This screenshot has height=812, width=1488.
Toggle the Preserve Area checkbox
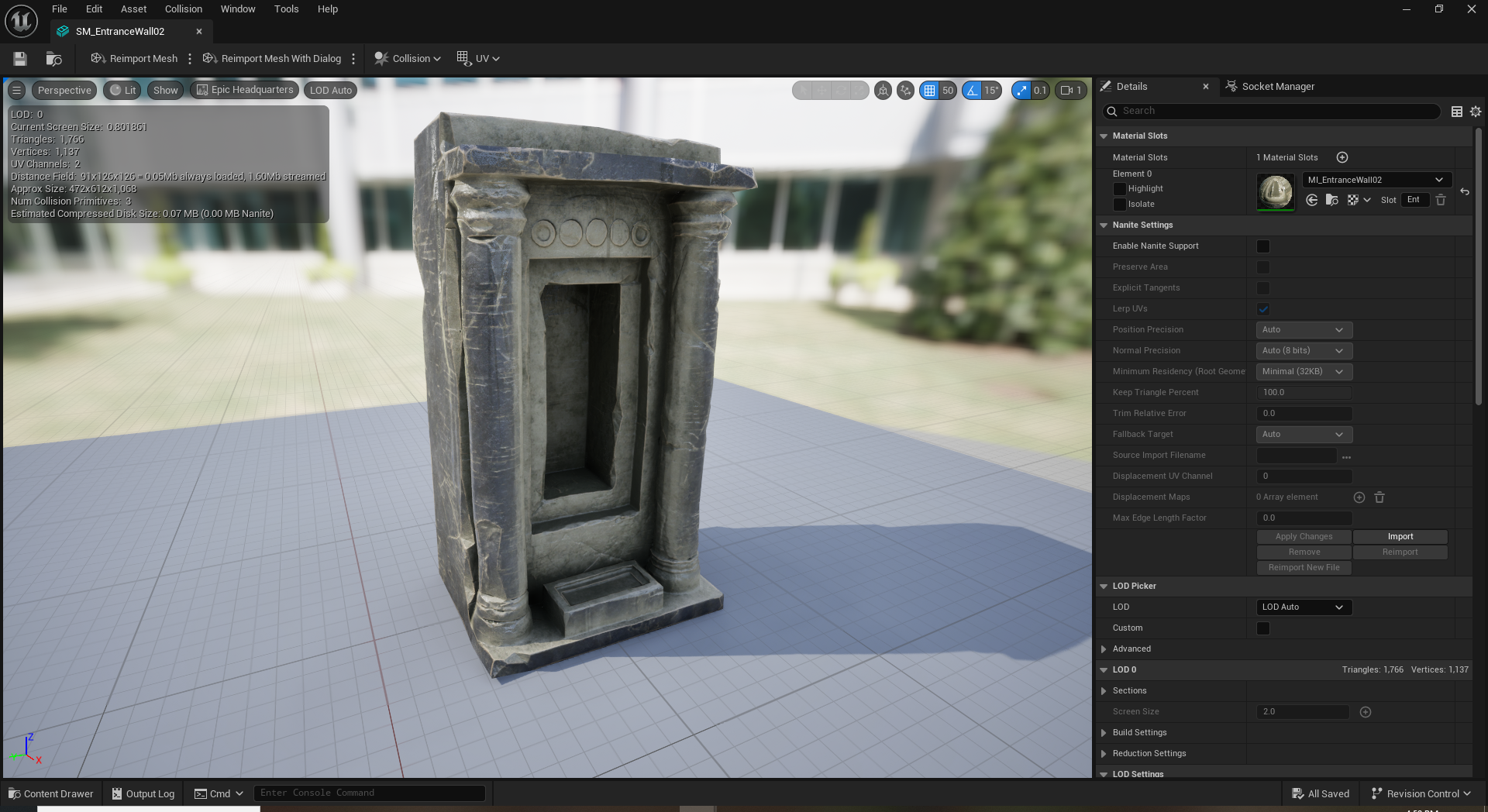1263,267
